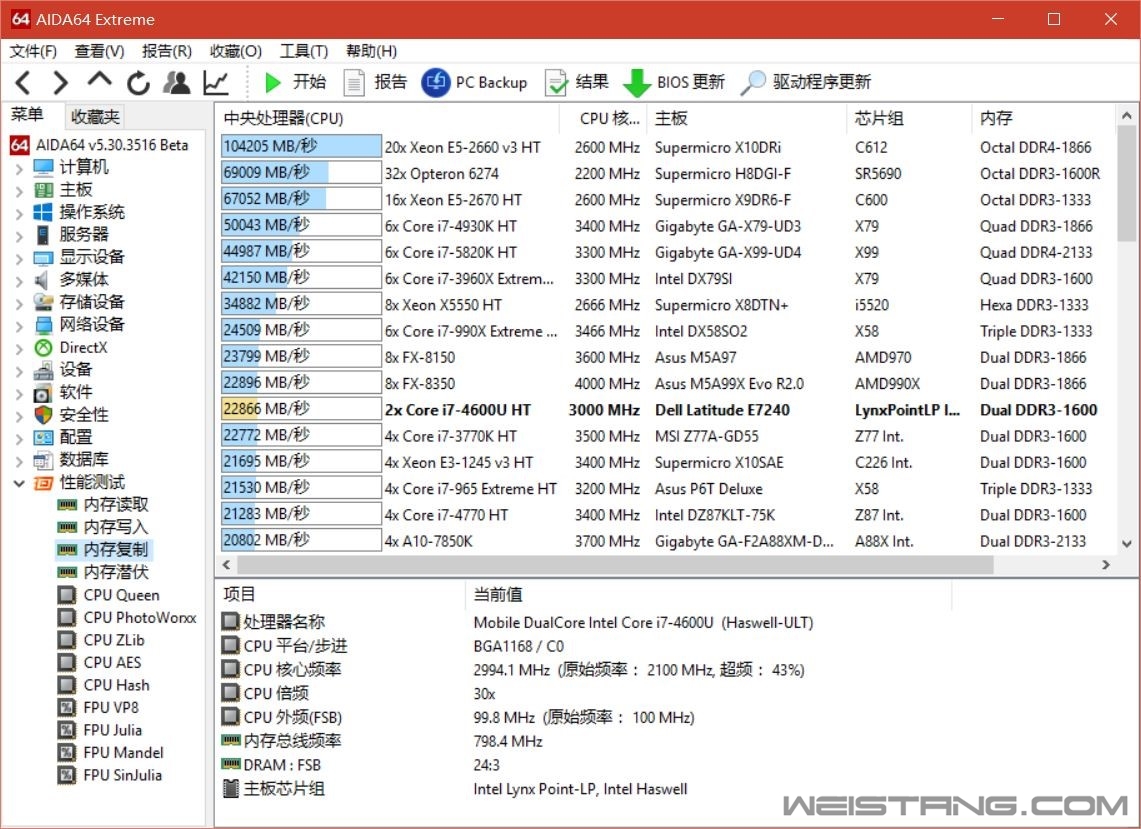This screenshot has width=1141, height=829.
Task: Sort by 芯片组 column header
Action: tap(909, 118)
